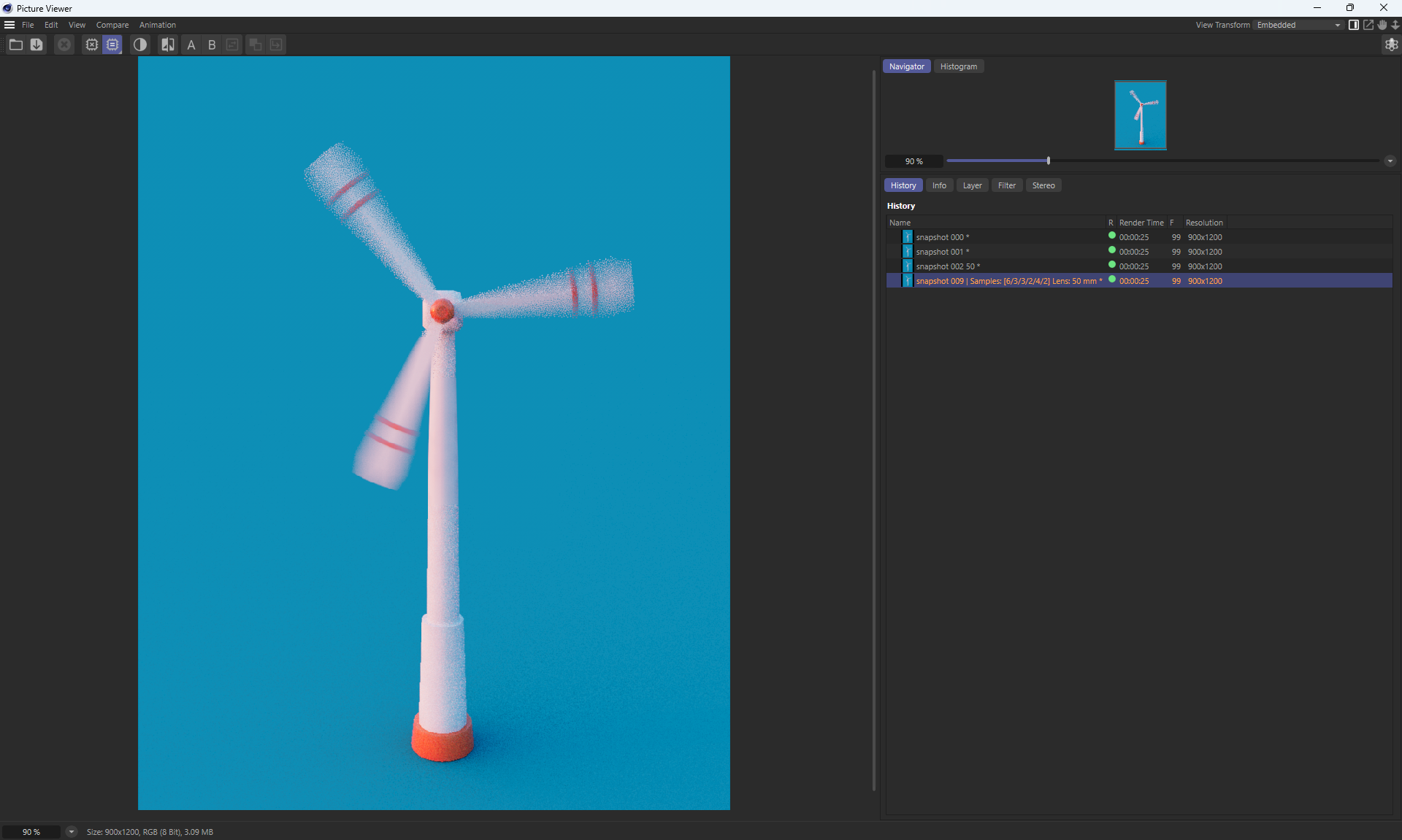Screen dimensions: 1402x840
Task: Toggle the side panel layout icon
Action: tap(1354, 25)
